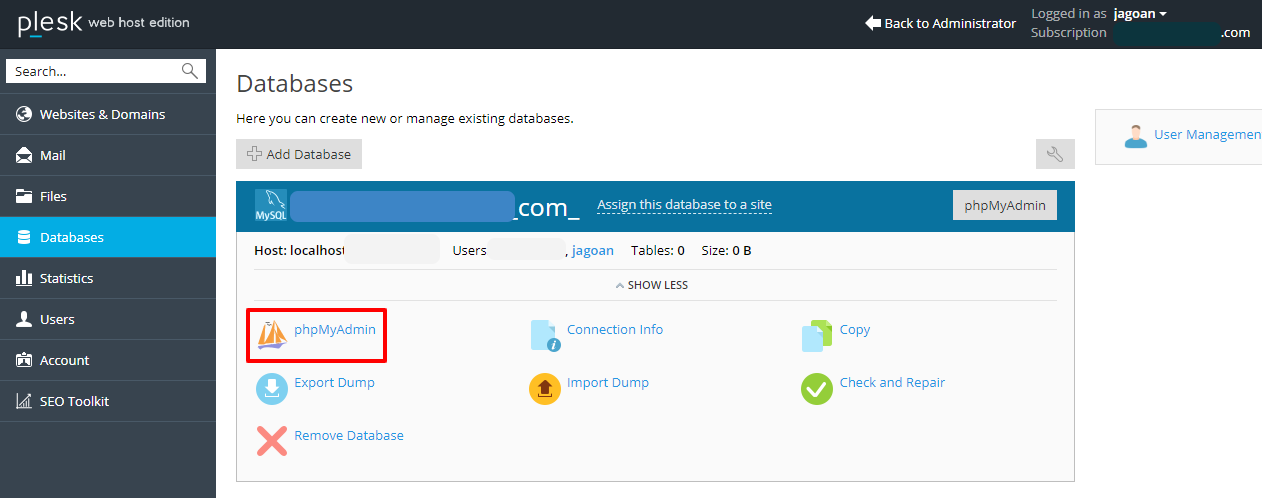Screen dimensions: 1262x498
Task: Click the 'Size: 0 B' text
Action: point(726,250)
